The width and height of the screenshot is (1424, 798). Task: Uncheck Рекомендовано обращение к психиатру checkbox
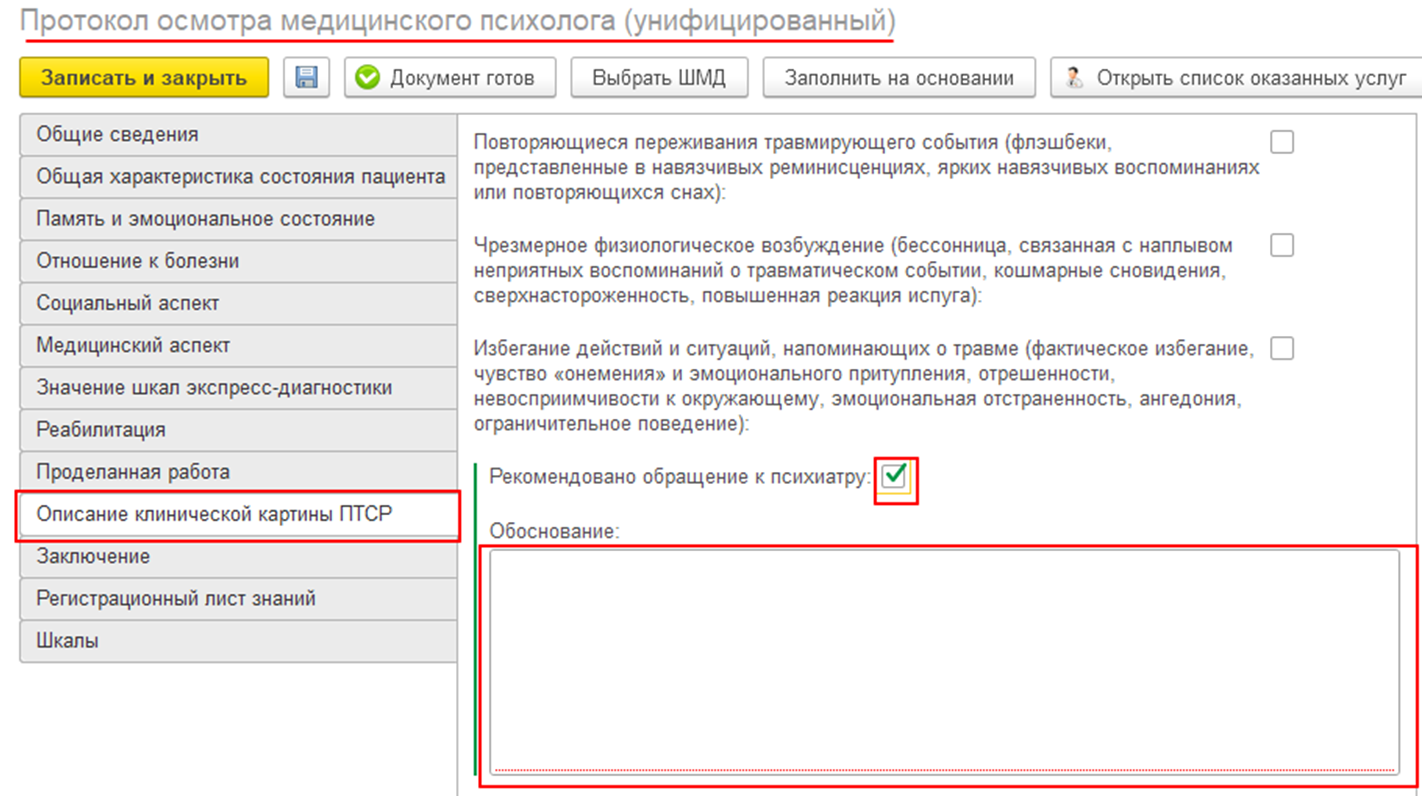[x=895, y=476]
